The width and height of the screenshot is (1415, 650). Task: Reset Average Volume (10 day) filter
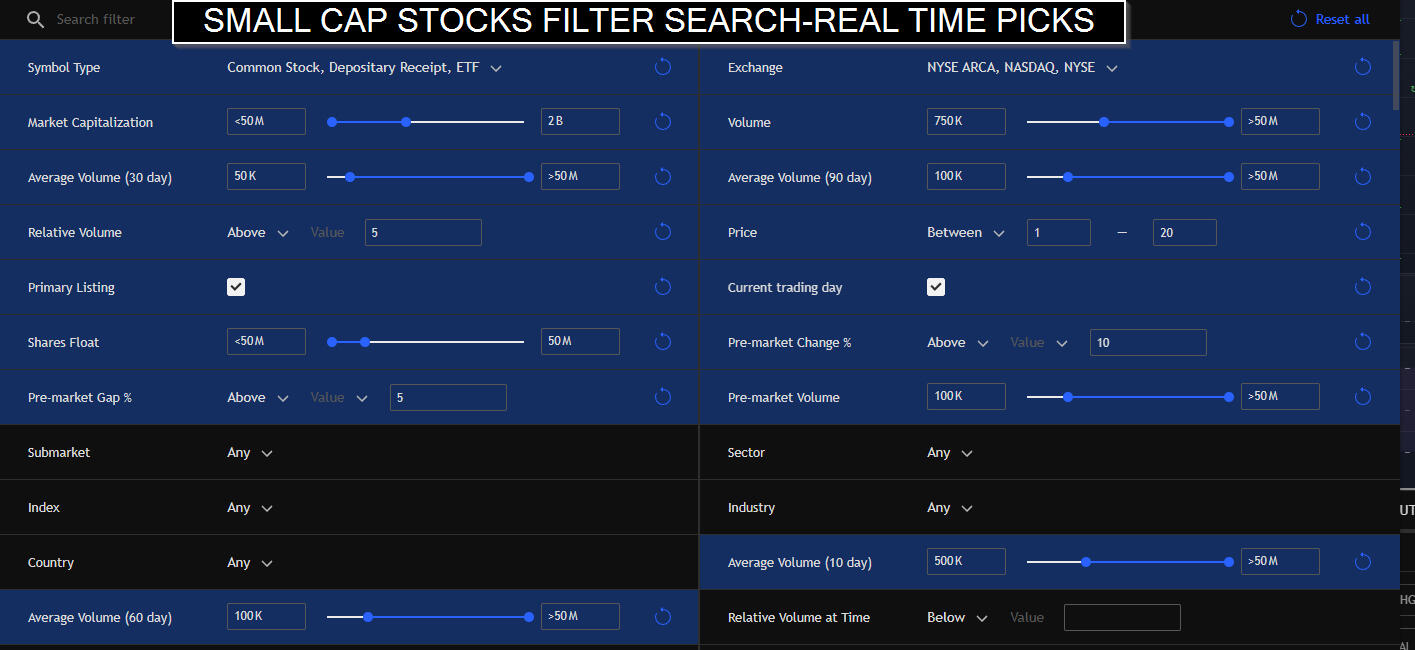(1362, 562)
